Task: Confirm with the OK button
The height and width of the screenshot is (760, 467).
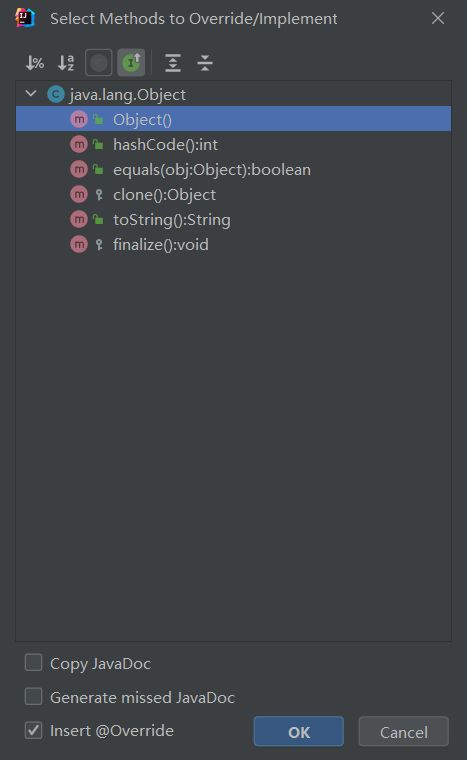Action: [299, 731]
